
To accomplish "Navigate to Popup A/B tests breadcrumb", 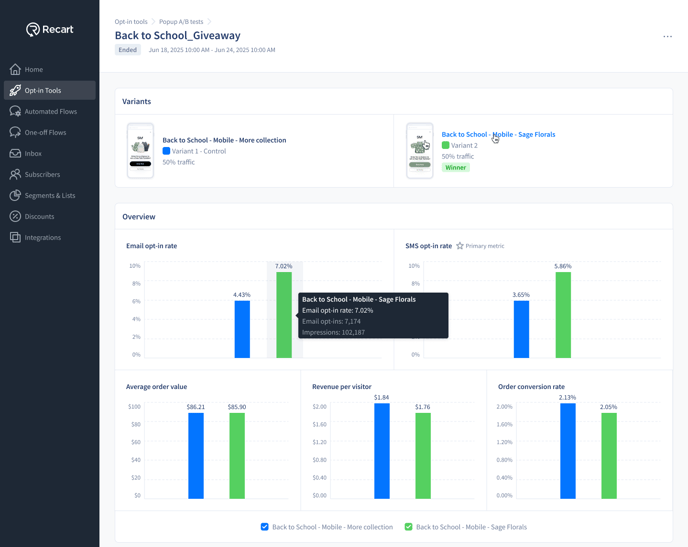I will point(181,21).
